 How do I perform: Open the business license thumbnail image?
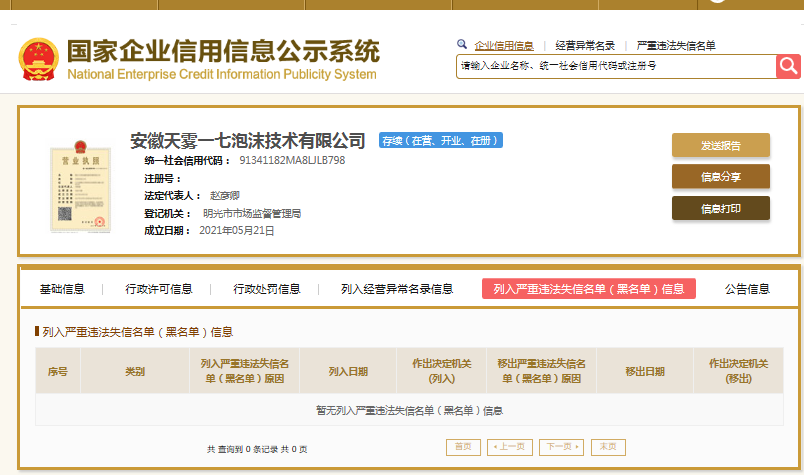81,187
